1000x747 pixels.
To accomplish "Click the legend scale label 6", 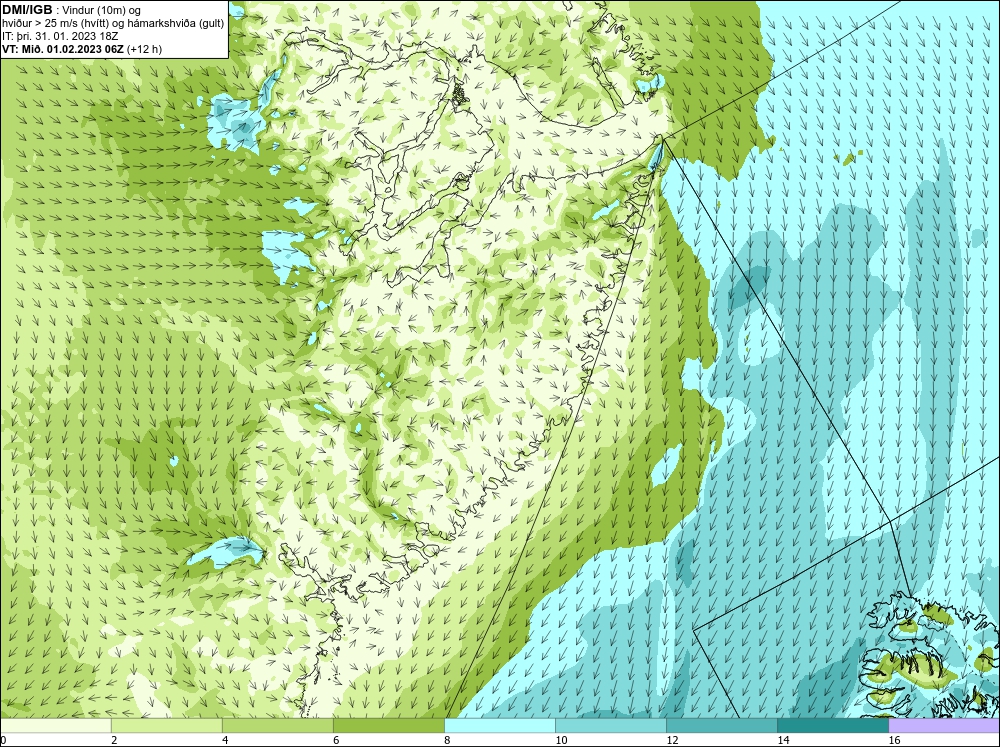I will pyautogui.click(x=336, y=740).
